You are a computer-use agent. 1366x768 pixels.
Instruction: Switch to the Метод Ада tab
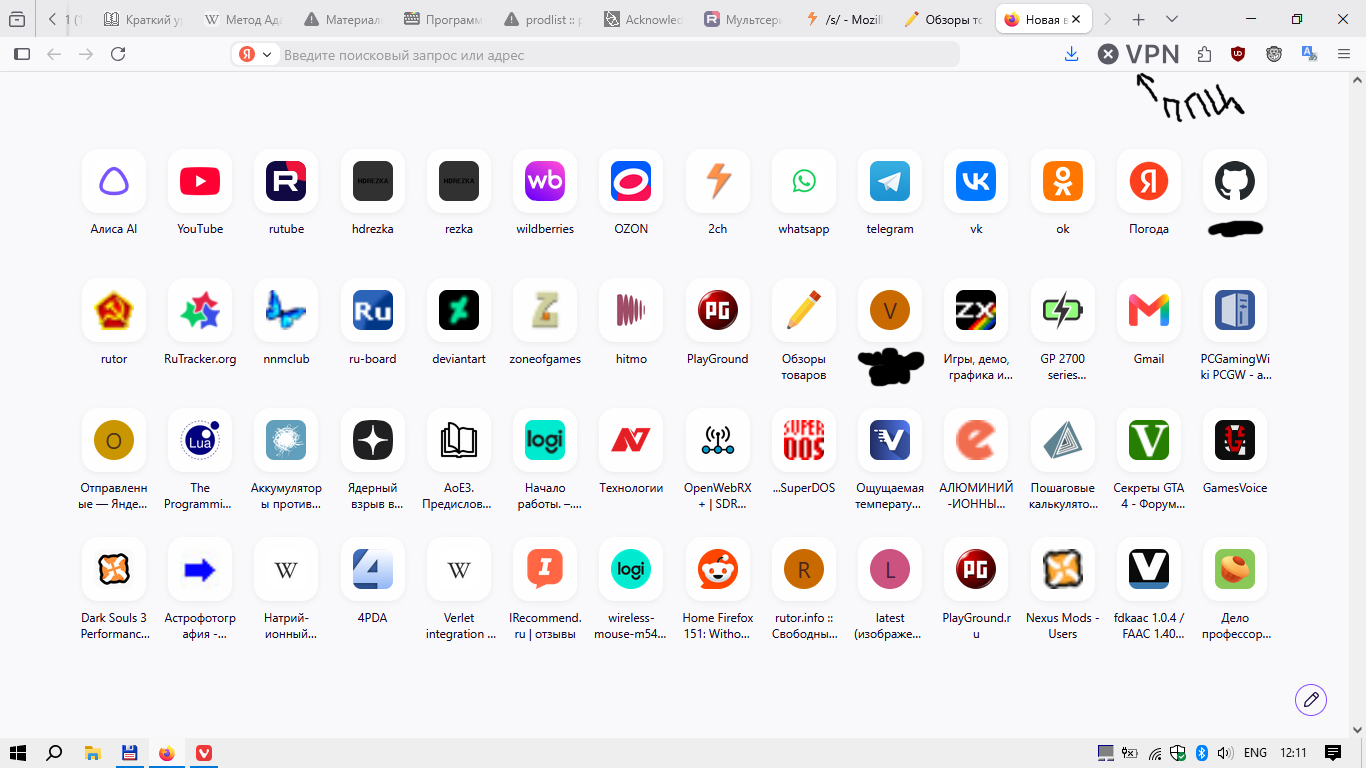(245, 19)
